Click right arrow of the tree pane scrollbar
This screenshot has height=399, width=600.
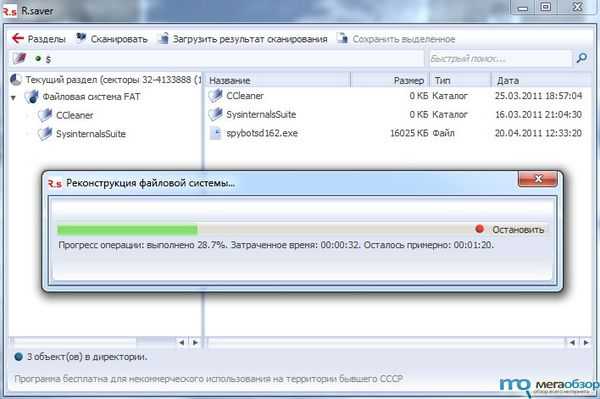point(195,342)
